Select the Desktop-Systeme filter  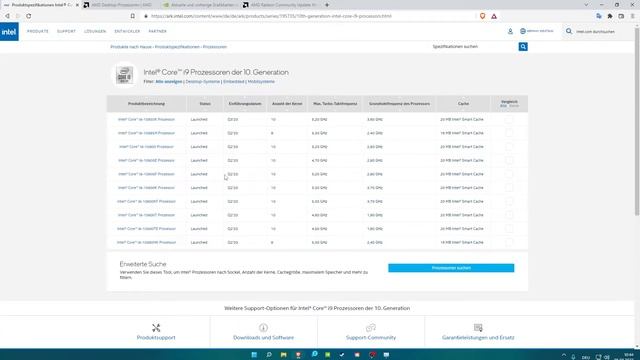click(203, 82)
